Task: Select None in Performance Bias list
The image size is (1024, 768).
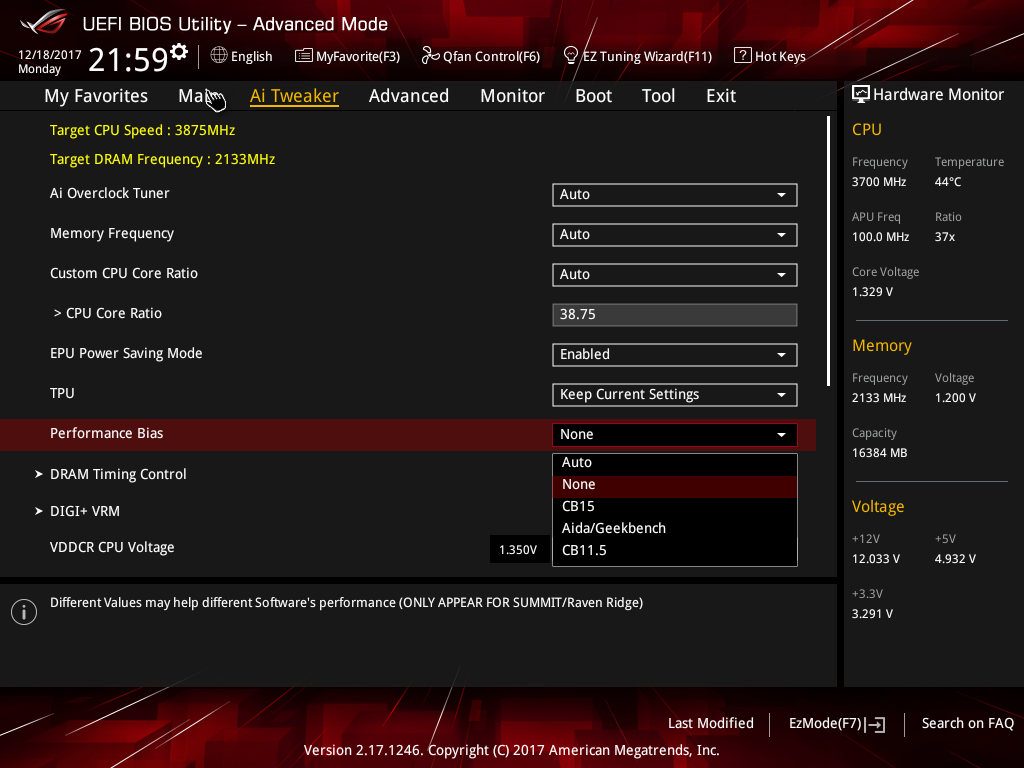Action: 675,485
